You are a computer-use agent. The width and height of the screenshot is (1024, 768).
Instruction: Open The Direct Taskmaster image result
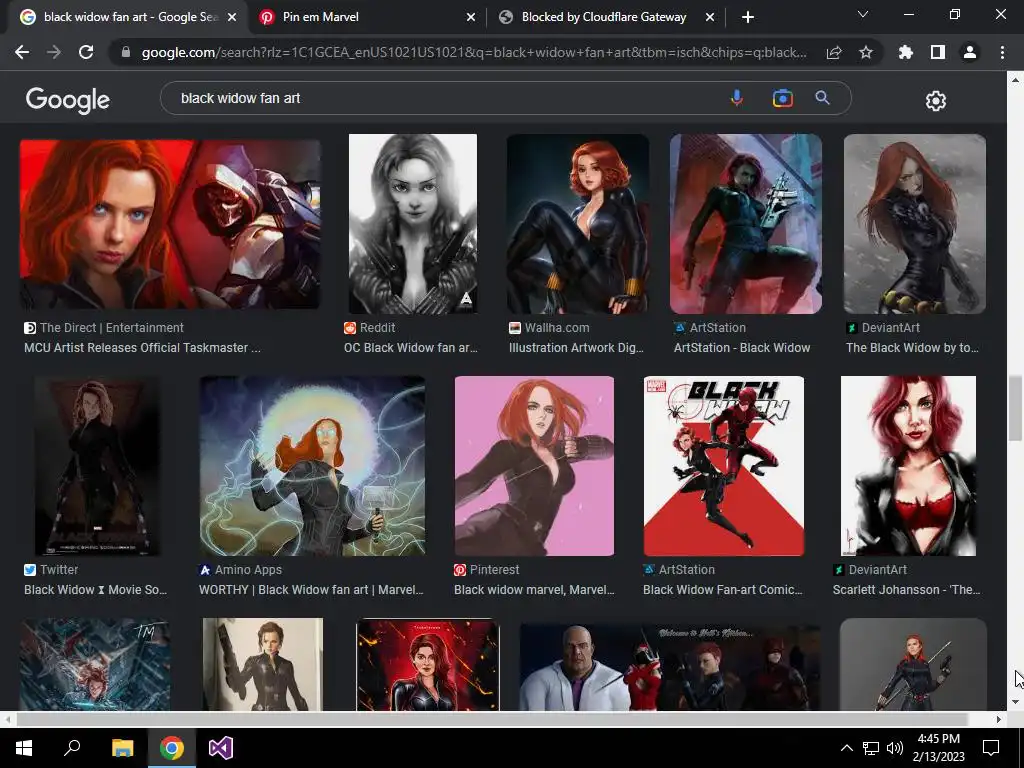click(x=170, y=224)
